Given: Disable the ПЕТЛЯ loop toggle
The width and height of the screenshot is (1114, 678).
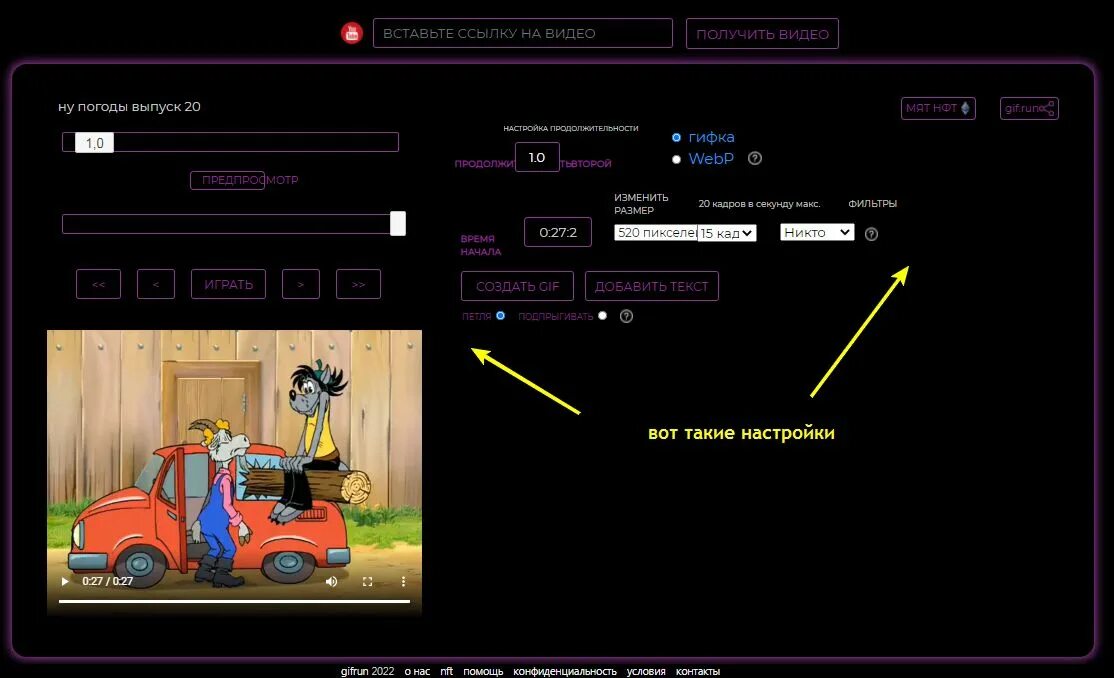Looking at the screenshot, I should point(499,315).
